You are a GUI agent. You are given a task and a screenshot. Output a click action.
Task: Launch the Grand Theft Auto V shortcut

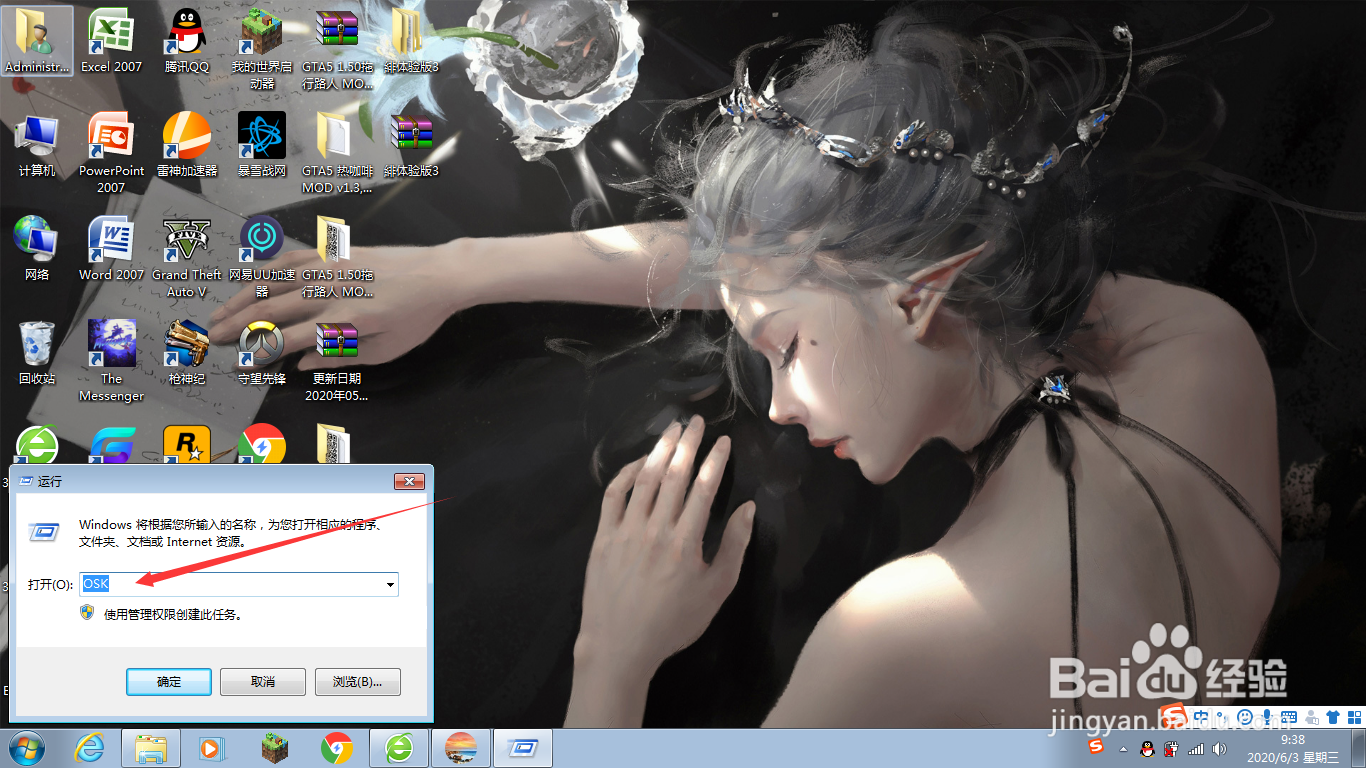point(187,258)
